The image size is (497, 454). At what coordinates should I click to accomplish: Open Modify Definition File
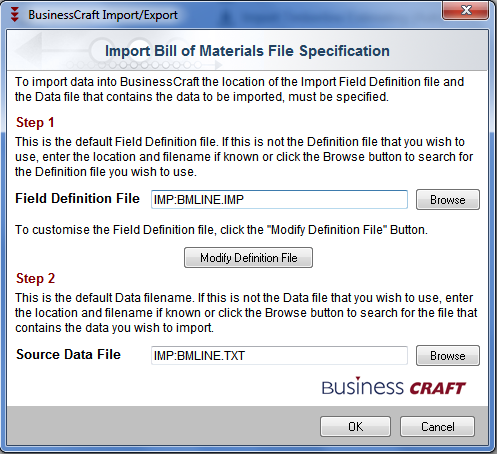248,258
